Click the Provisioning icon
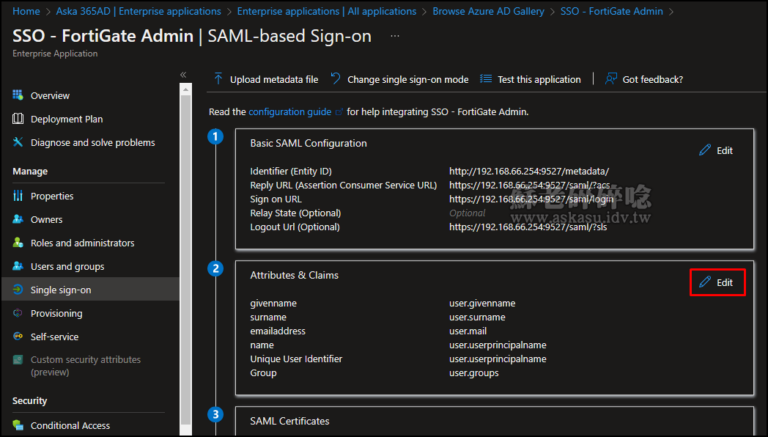 pos(18,313)
